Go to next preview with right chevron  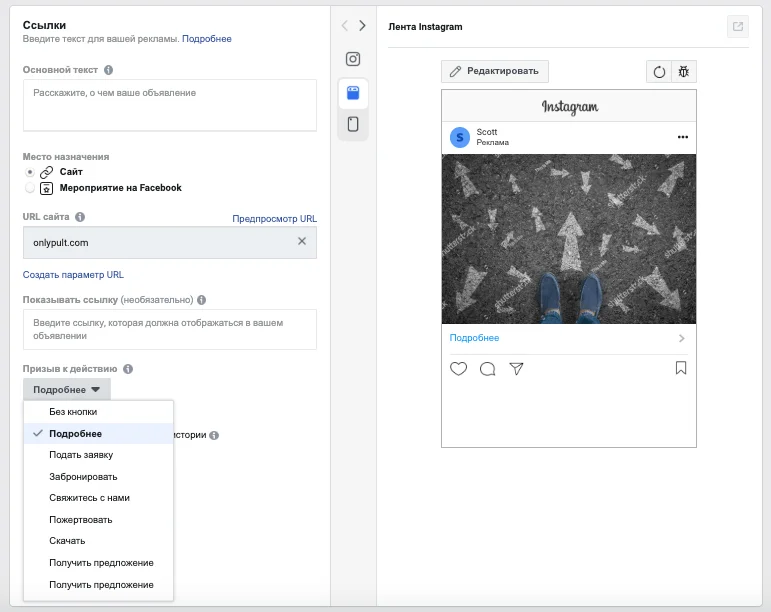click(x=363, y=26)
